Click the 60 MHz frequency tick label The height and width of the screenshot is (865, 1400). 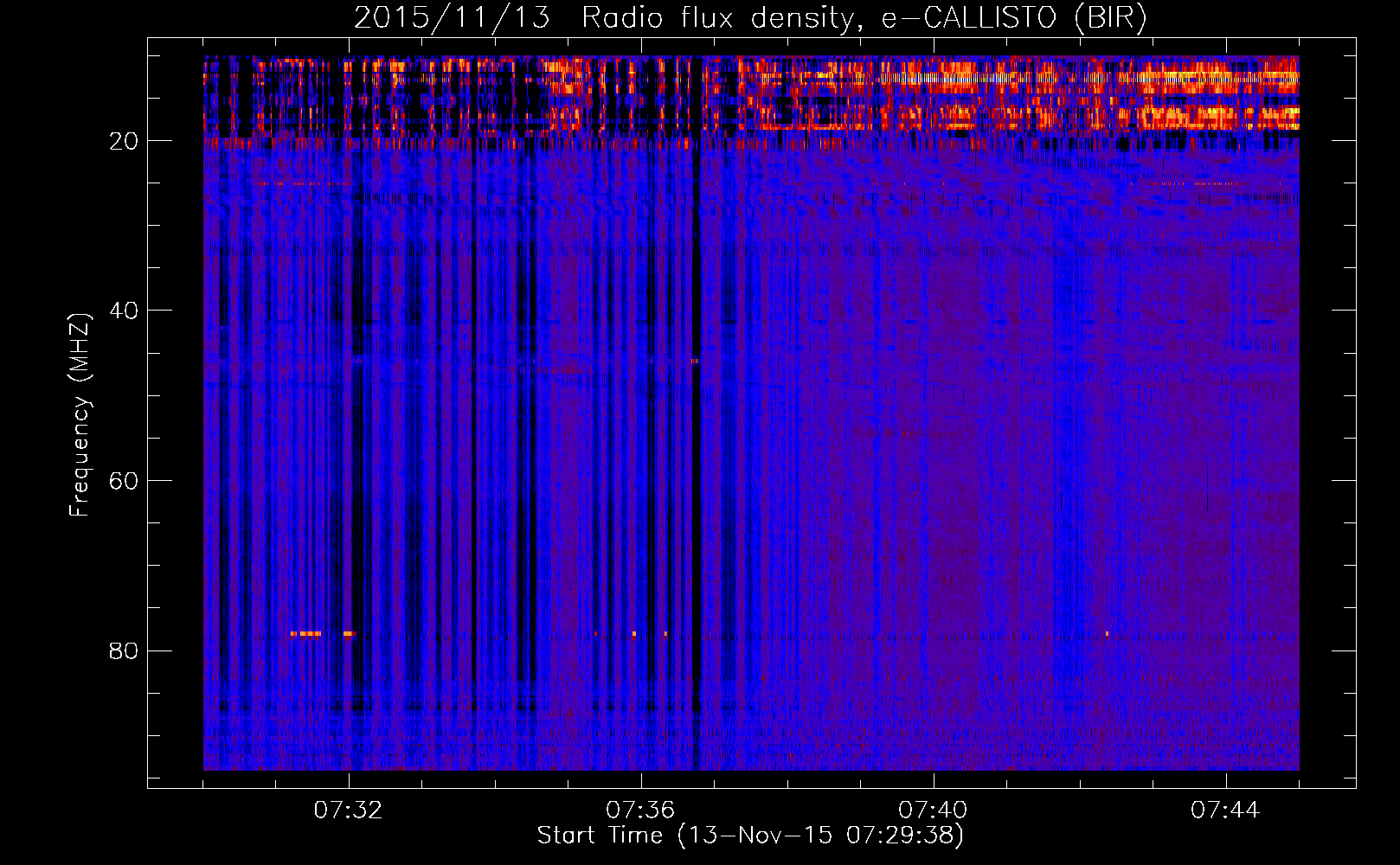click(125, 481)
